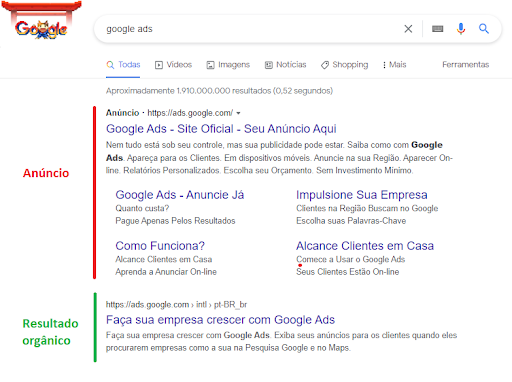Open Google Ads - Site Oficial ad link

221,129
